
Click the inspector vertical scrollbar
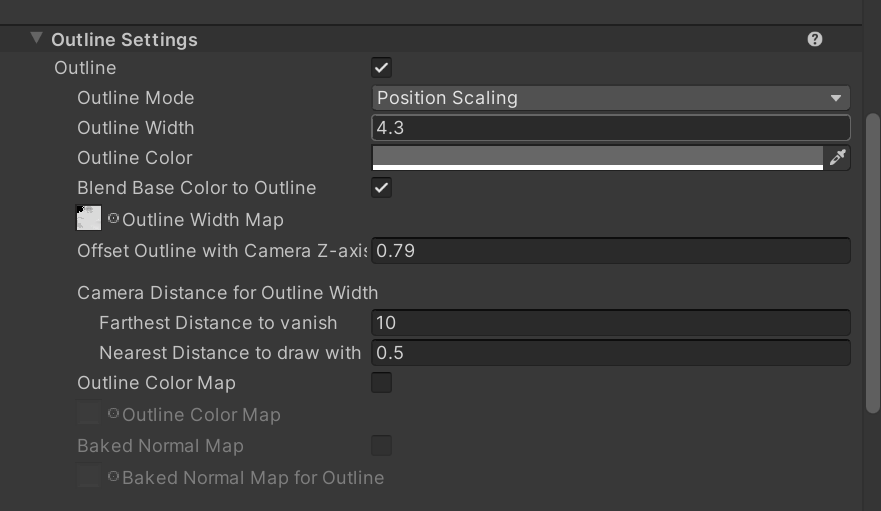click(873, 260)
